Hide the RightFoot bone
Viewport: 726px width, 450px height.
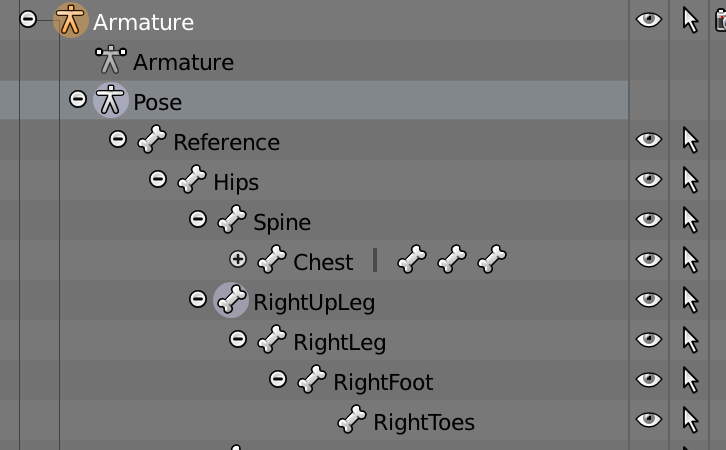pos(649,381)
